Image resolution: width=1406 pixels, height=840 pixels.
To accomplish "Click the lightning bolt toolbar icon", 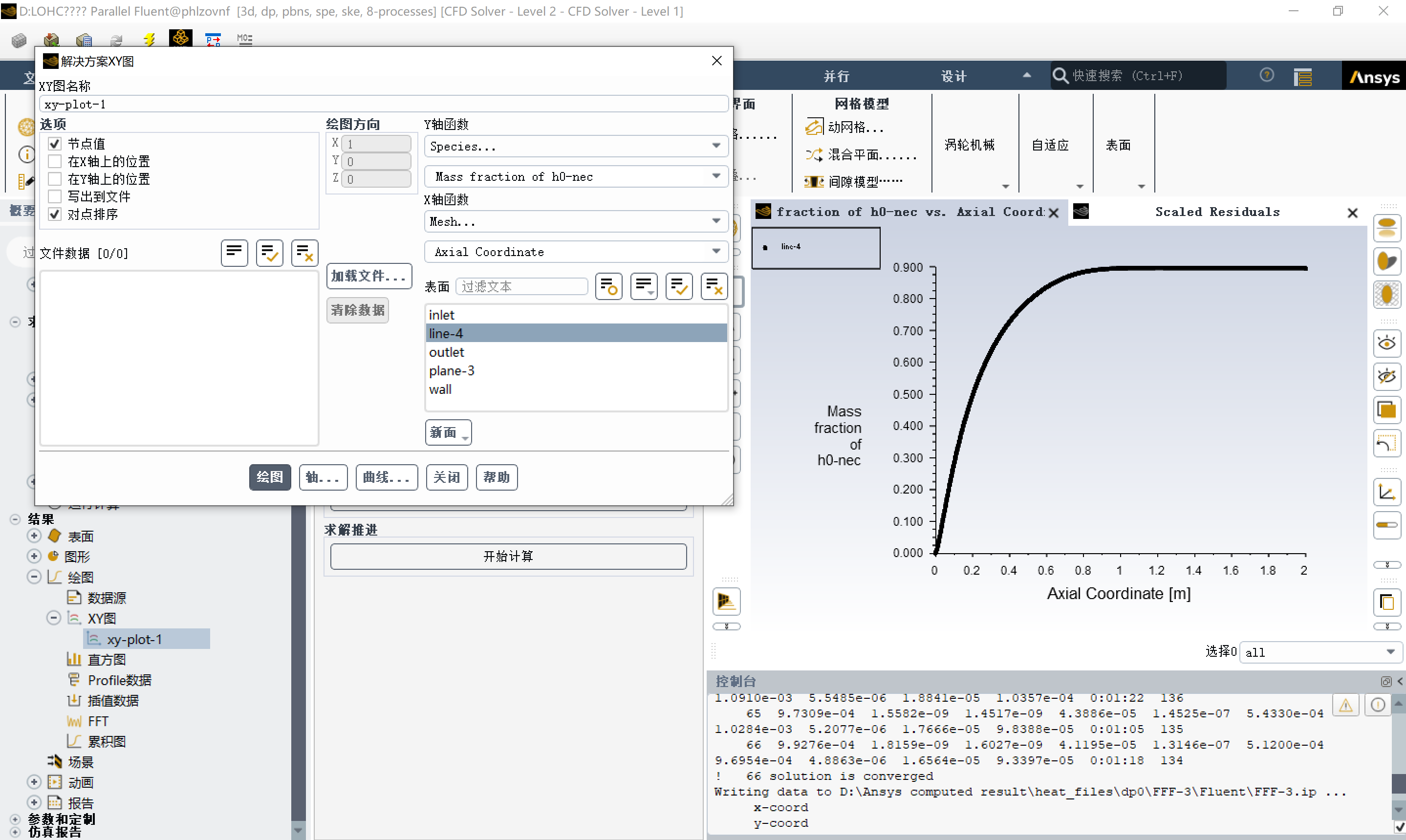I will point(149,39).
